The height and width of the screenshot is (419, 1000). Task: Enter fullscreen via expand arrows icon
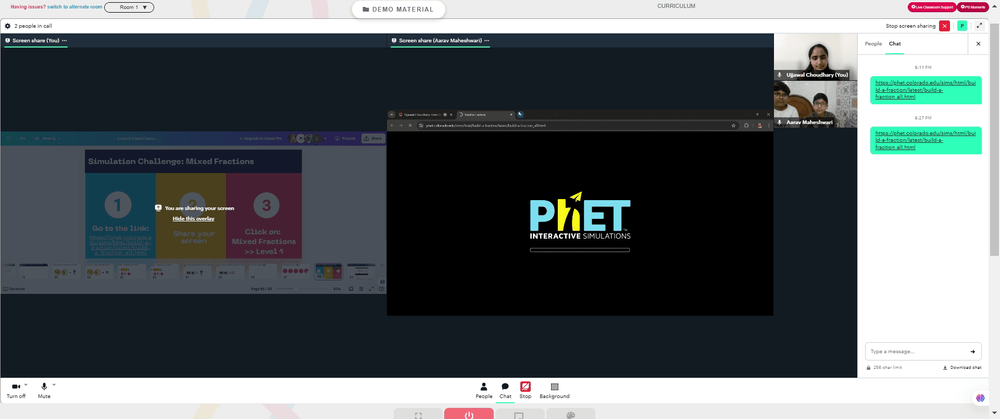pos(979,26)
